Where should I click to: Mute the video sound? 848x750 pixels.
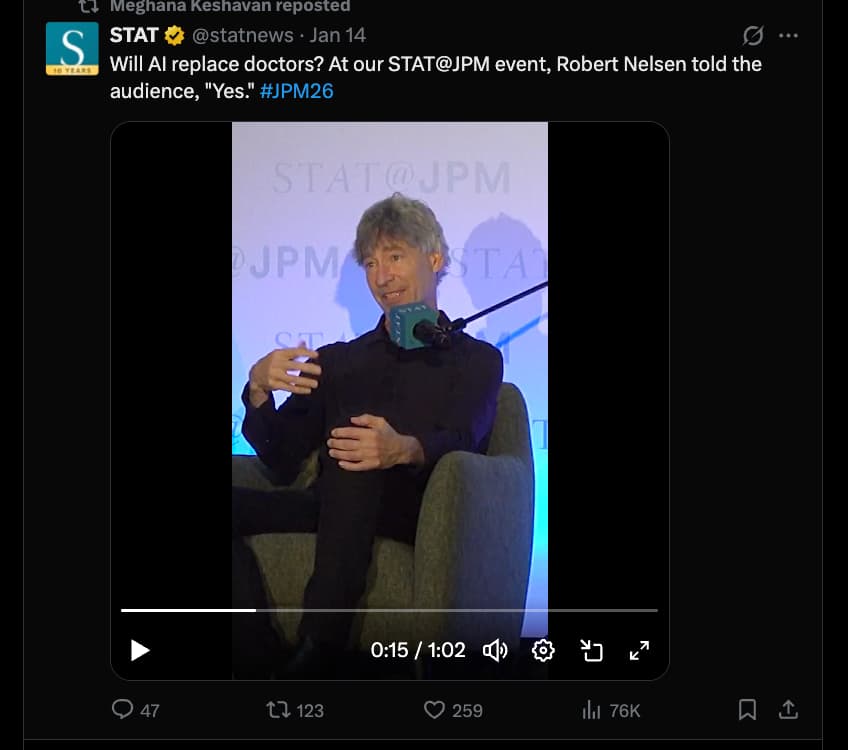click(495, 651)
